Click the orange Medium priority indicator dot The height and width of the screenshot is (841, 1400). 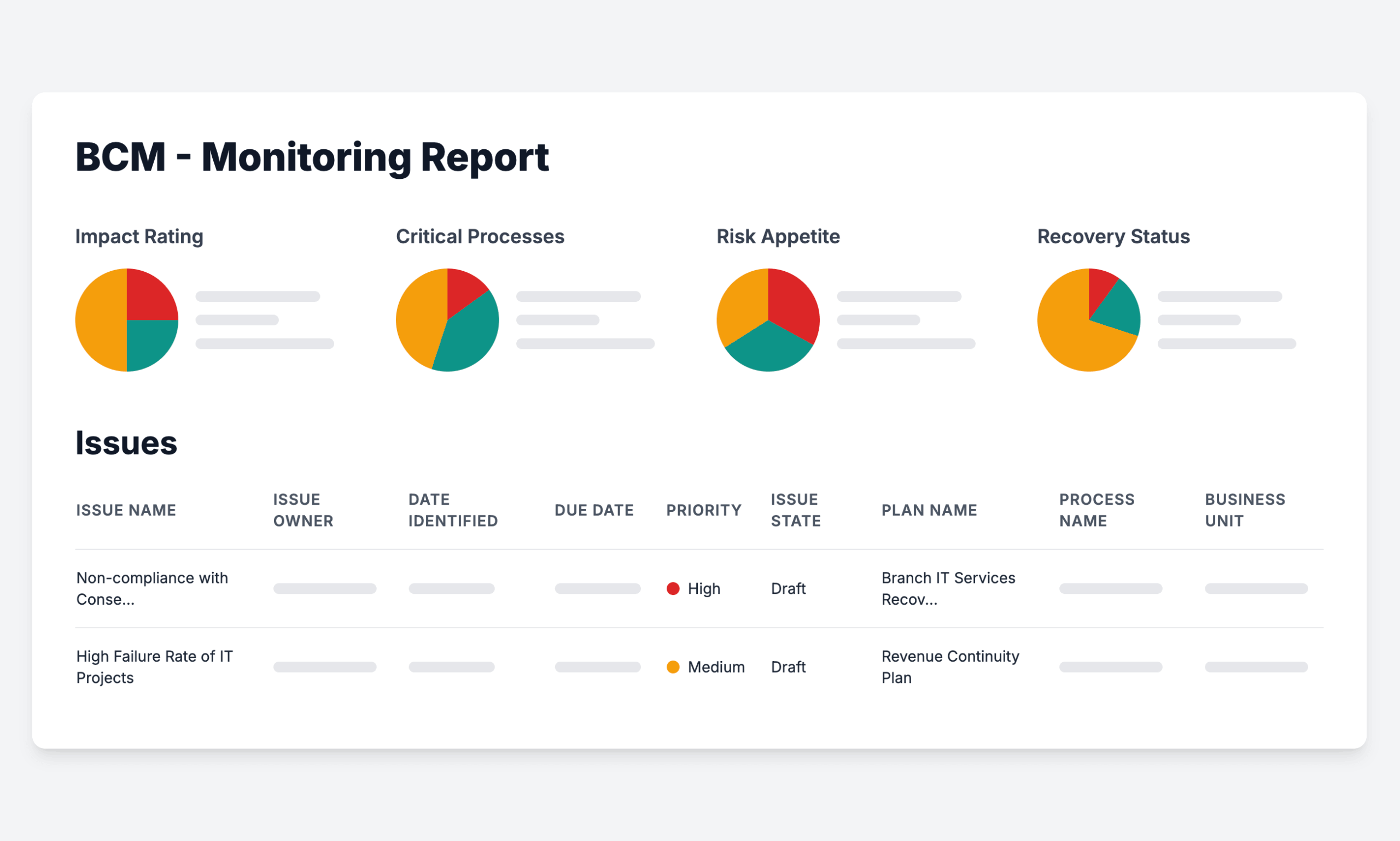pyautogui.click(x=673, y=667)
